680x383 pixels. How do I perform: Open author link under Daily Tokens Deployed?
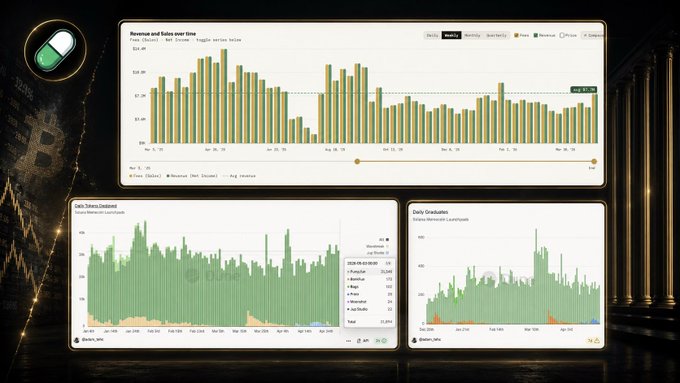92,340
